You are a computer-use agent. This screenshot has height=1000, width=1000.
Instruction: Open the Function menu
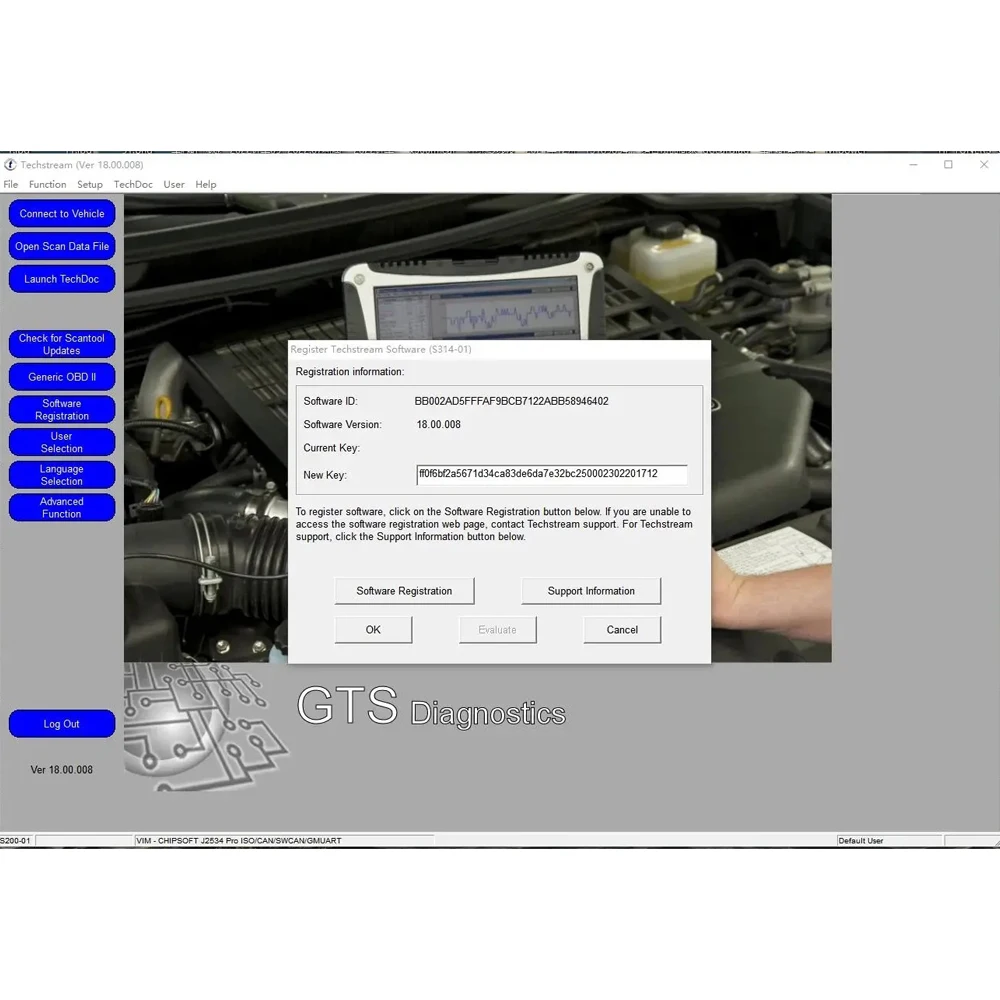[47, 184]
